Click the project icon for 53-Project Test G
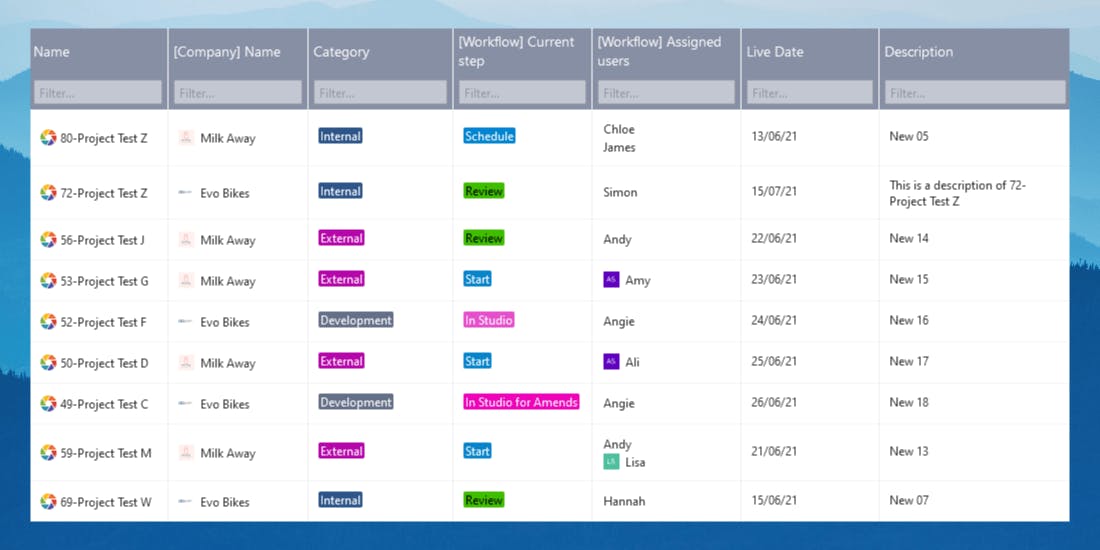 48,281
